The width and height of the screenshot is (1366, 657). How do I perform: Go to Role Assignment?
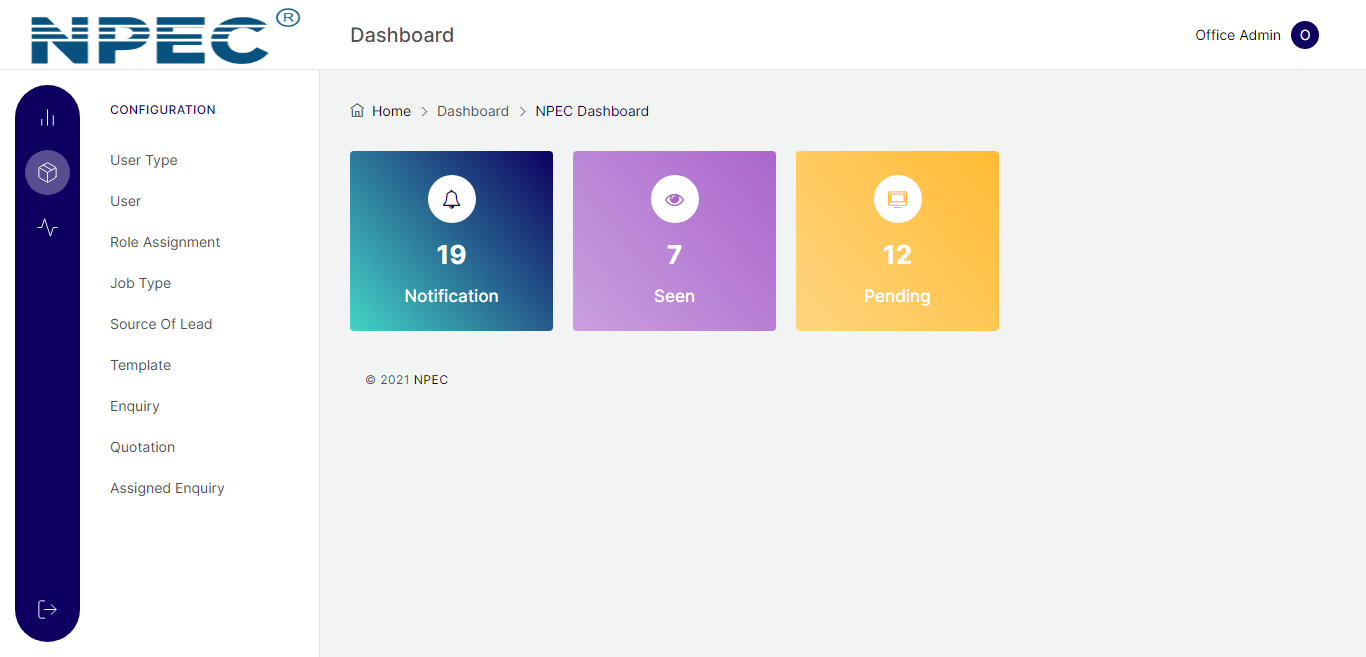coord(165,242)
